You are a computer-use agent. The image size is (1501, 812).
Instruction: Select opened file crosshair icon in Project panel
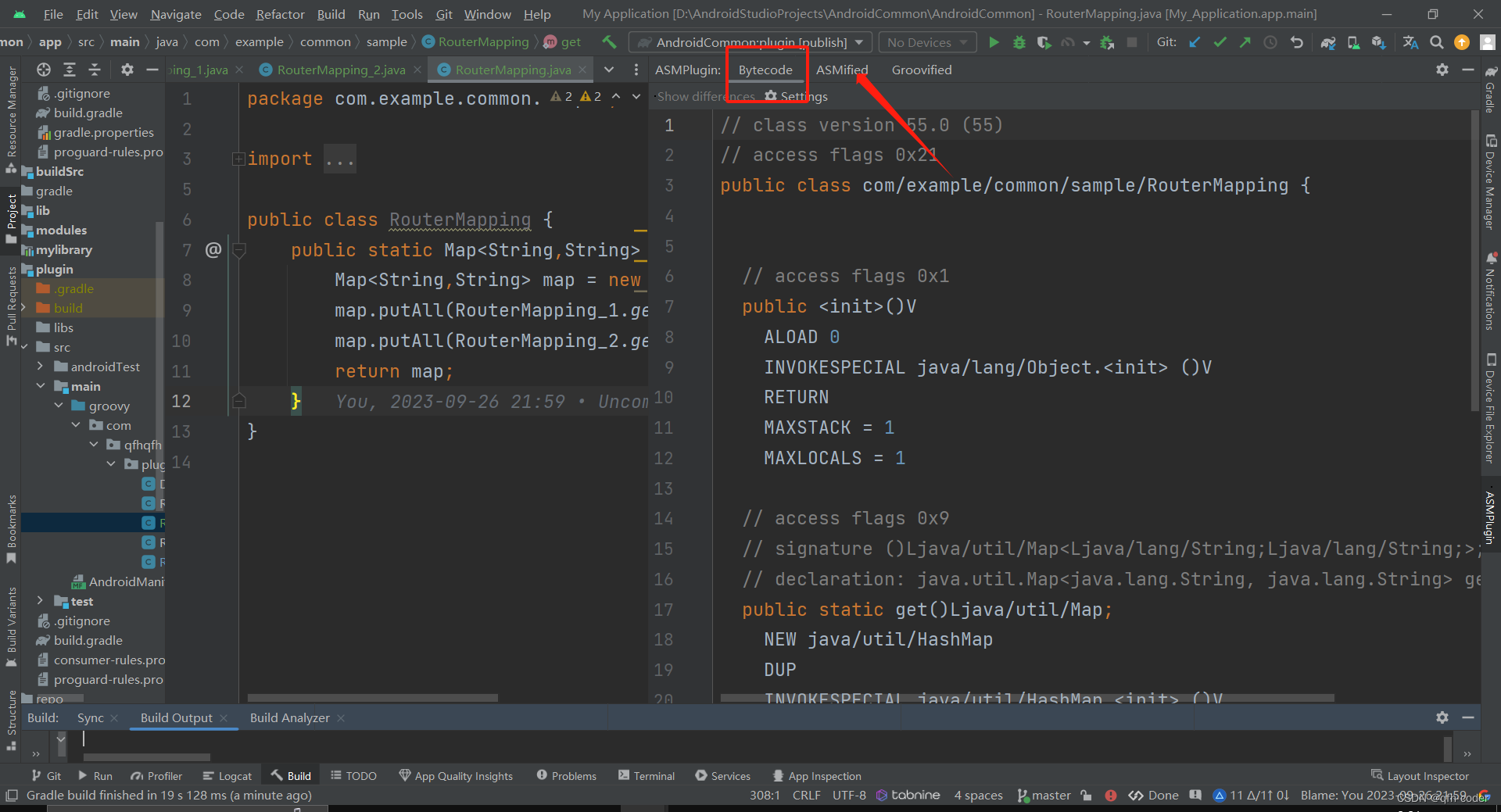tap(44, 70)
